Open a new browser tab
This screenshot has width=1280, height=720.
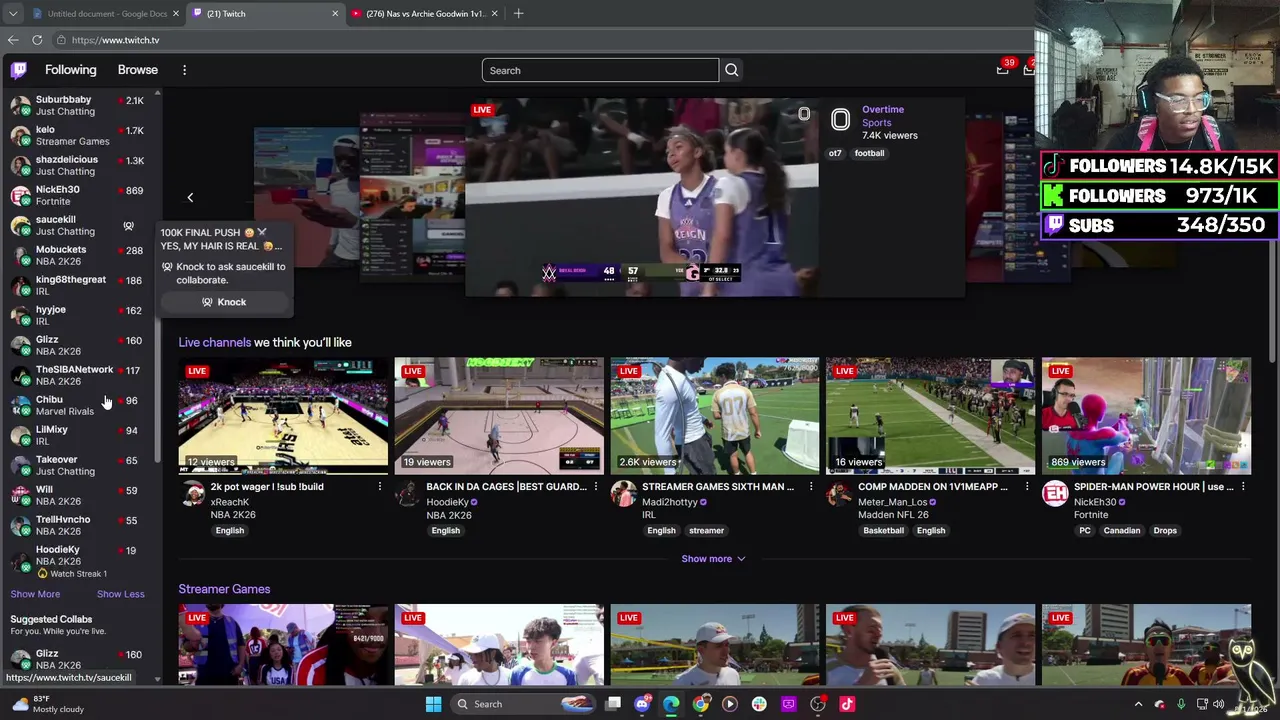coord(518,14)
